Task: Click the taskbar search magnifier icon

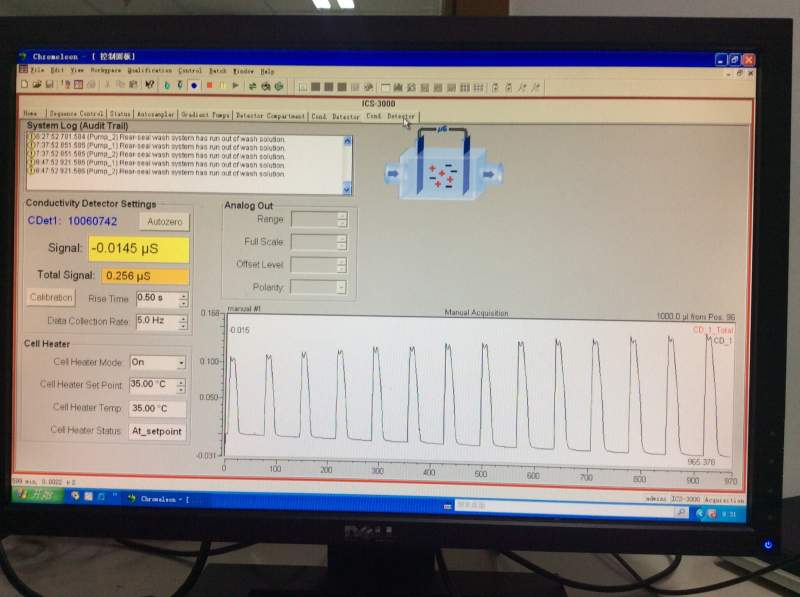Action: [681, 511]
